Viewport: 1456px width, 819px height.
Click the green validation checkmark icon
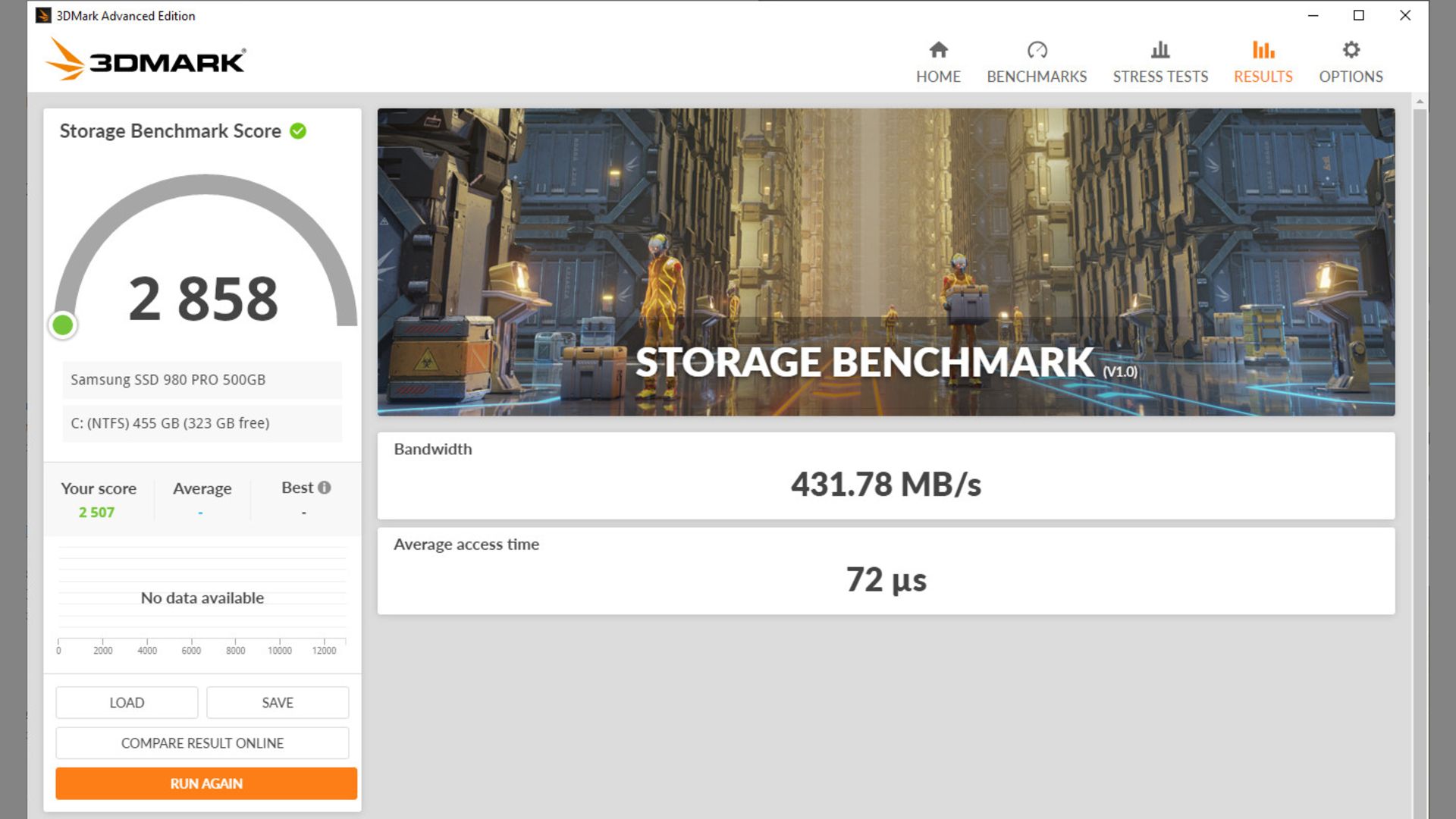tap(298, 131)
